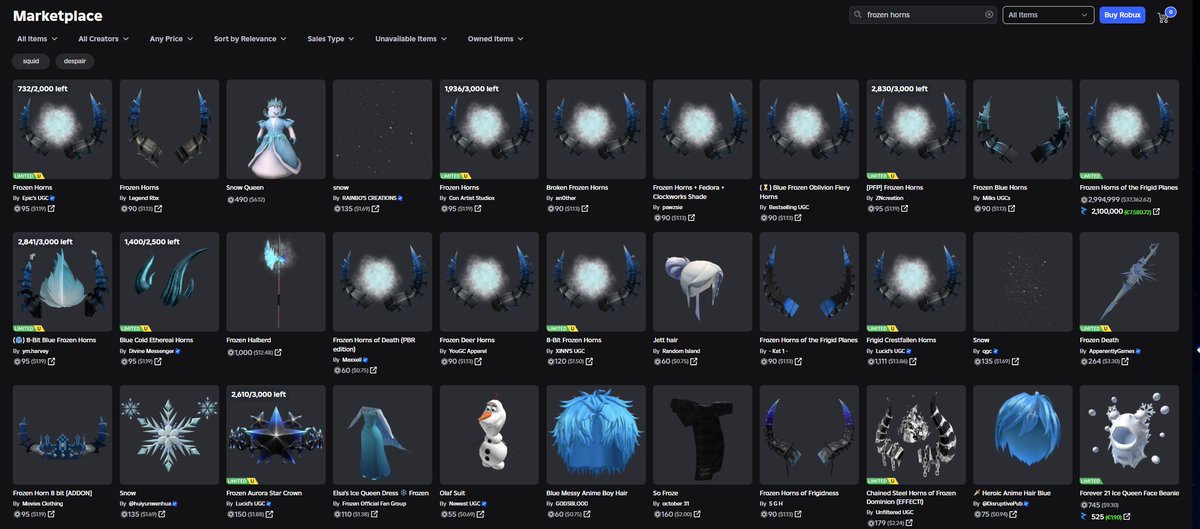1200x529 pixels.
Task: Click the external-link icon for So Froze
Action: click(x=698, y=513)
